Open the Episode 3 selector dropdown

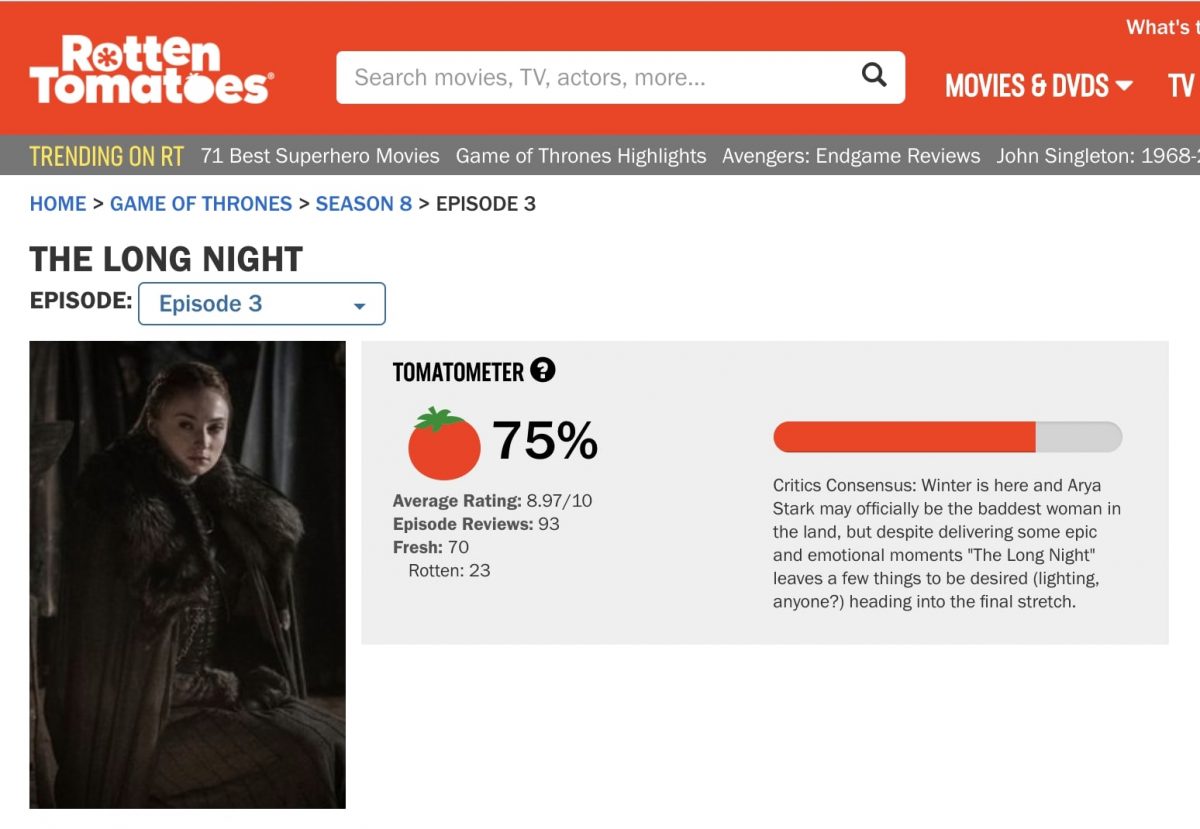coord(261,304)
